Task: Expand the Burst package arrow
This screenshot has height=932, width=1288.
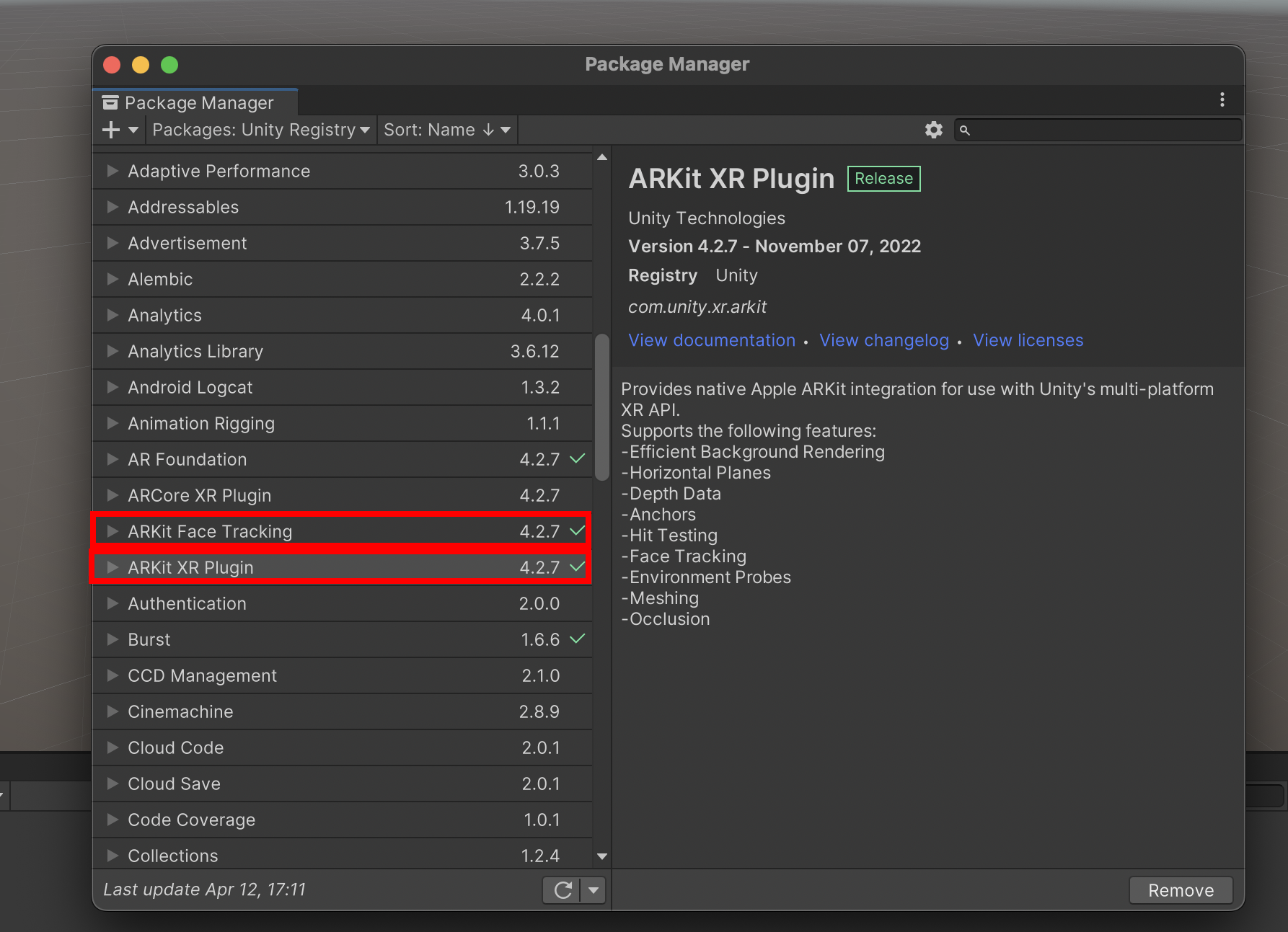Action: point(113,639)
